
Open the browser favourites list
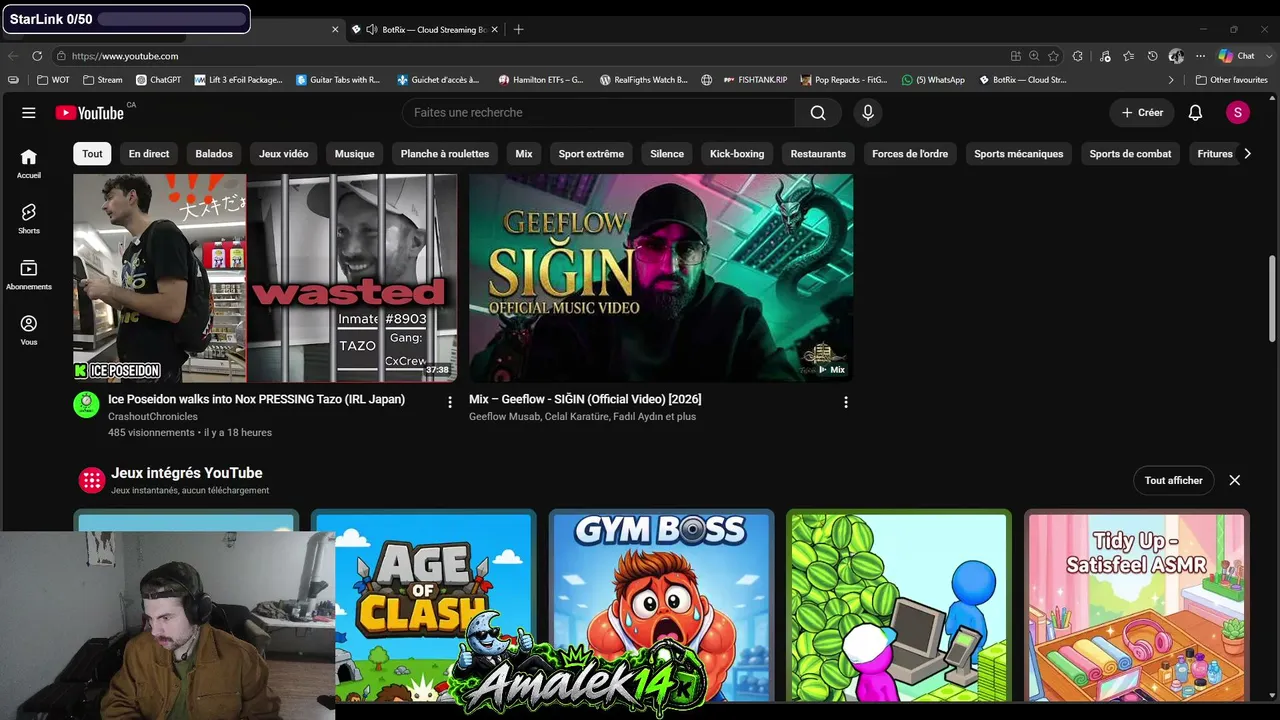pyautogui.click(x=1129, y=56)
